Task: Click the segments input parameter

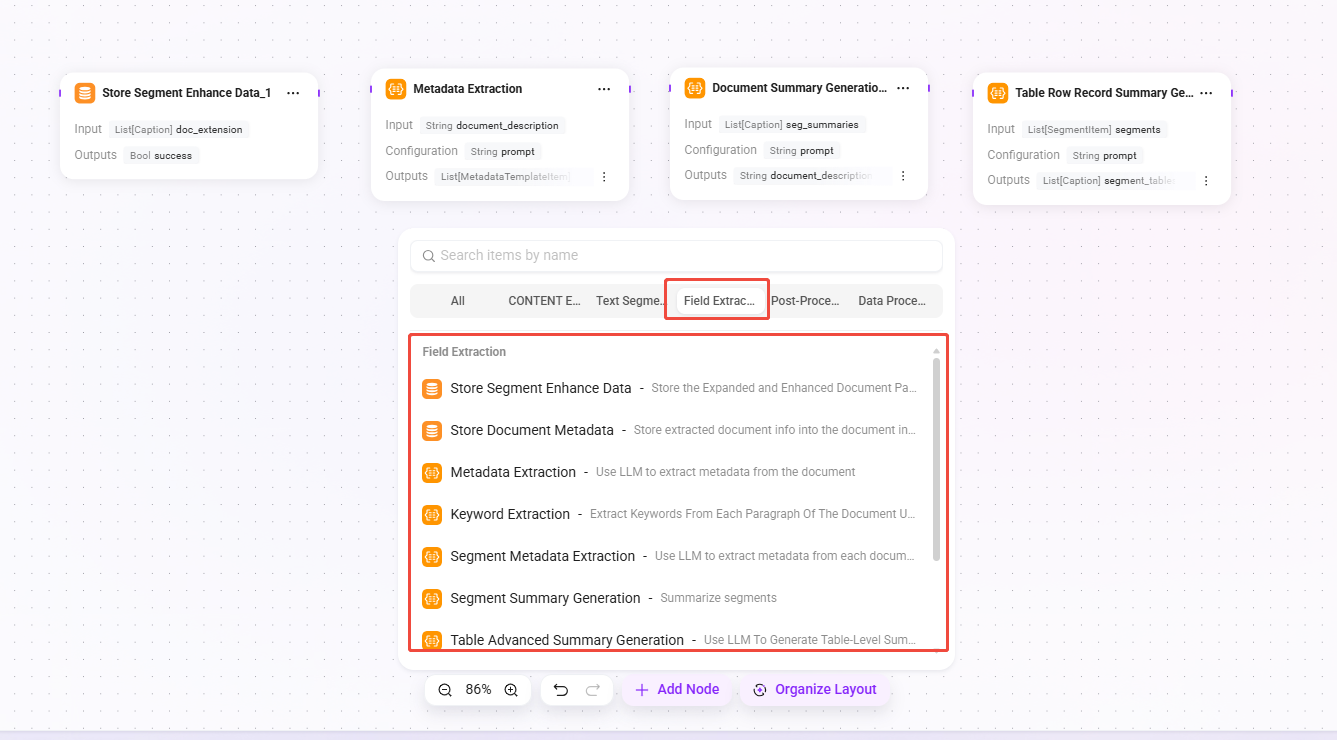Action: point(1094,130)
